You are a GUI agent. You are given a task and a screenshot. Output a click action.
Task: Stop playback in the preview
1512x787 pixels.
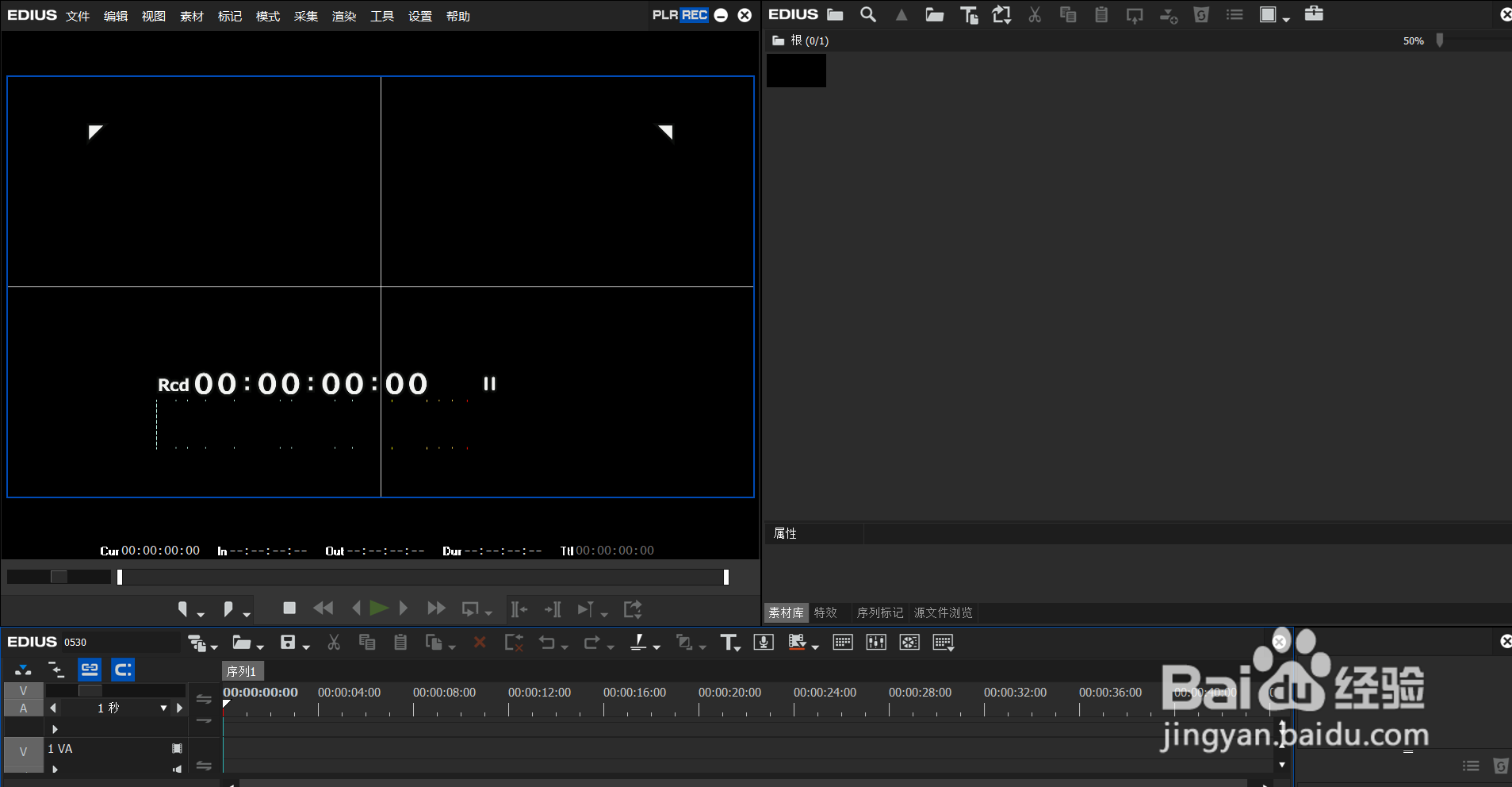(289, 608)
